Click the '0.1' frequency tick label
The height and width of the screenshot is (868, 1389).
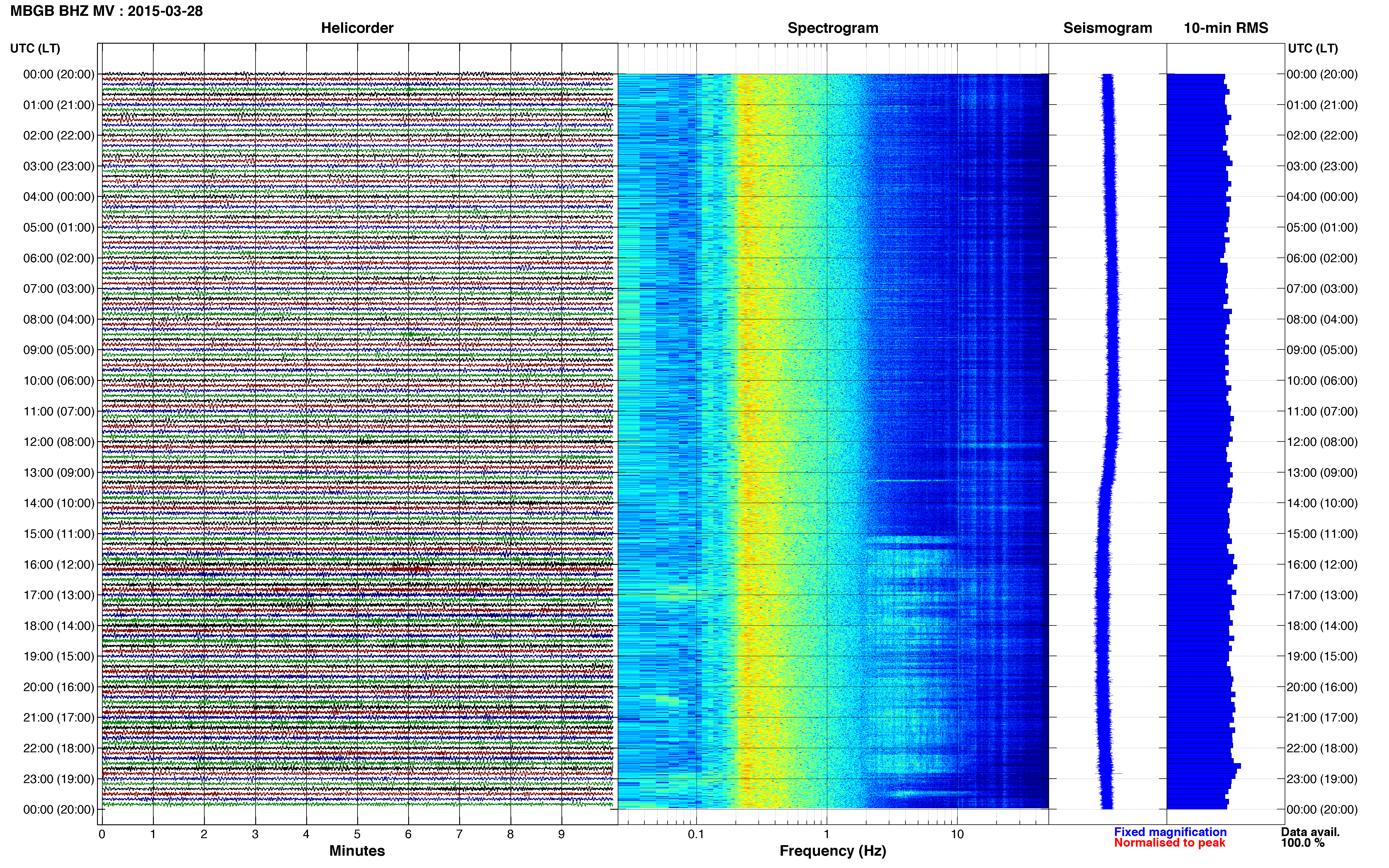(x=696, y=835)
